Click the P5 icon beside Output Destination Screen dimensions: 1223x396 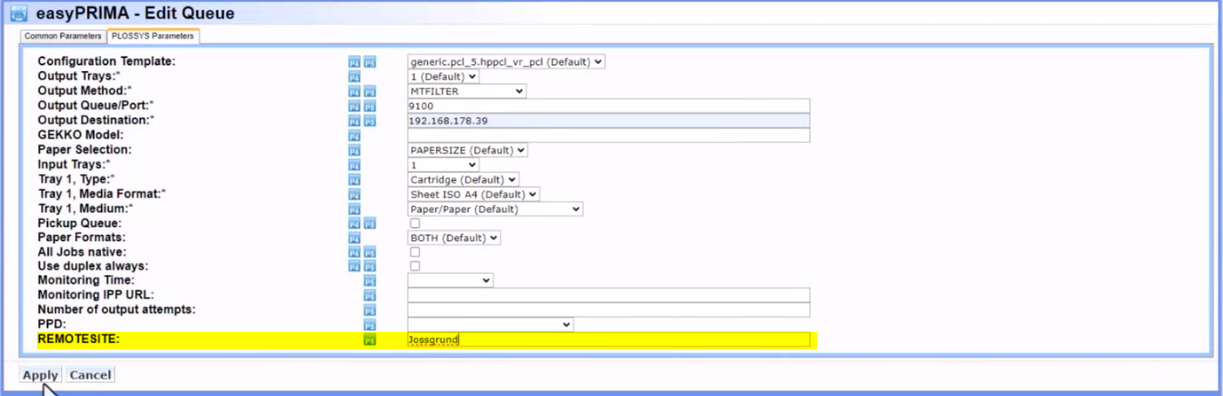tap(370, 121)
